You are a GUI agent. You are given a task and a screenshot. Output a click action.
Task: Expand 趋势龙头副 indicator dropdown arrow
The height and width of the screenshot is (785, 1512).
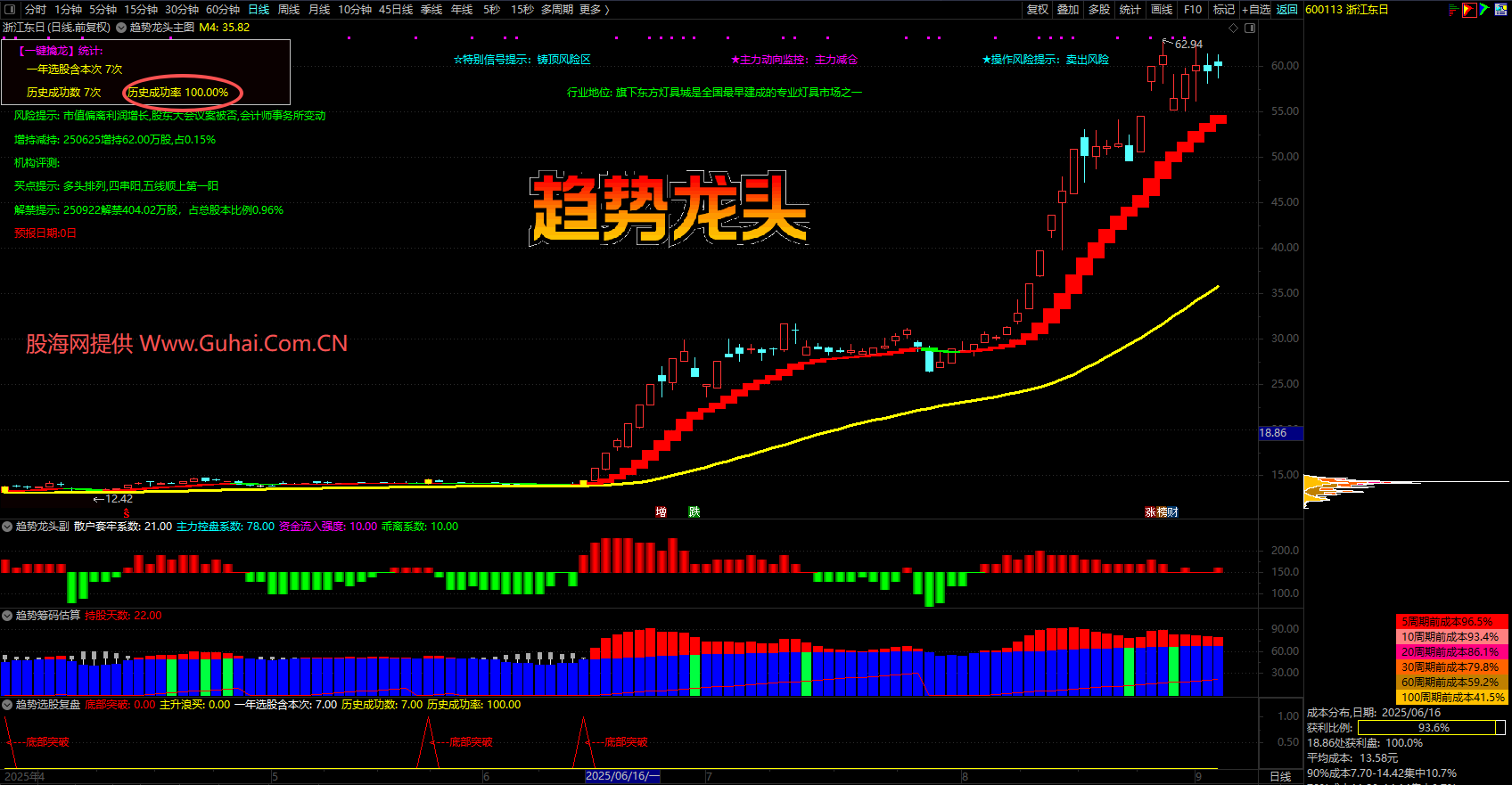pyautogui.click(x=7, y=527)
